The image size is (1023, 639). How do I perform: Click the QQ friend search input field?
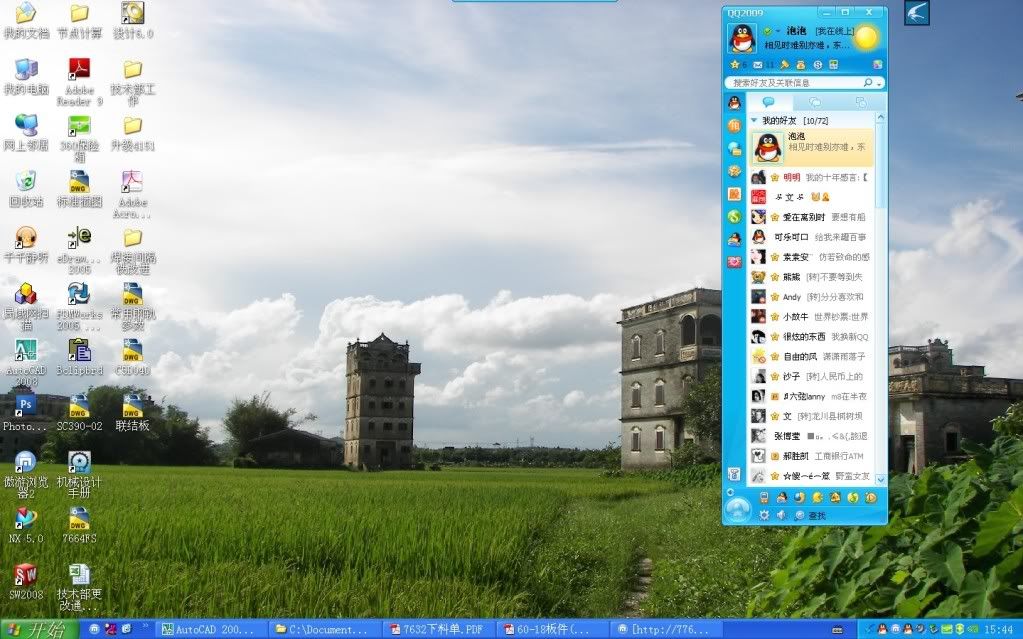(x=795, y=83)
